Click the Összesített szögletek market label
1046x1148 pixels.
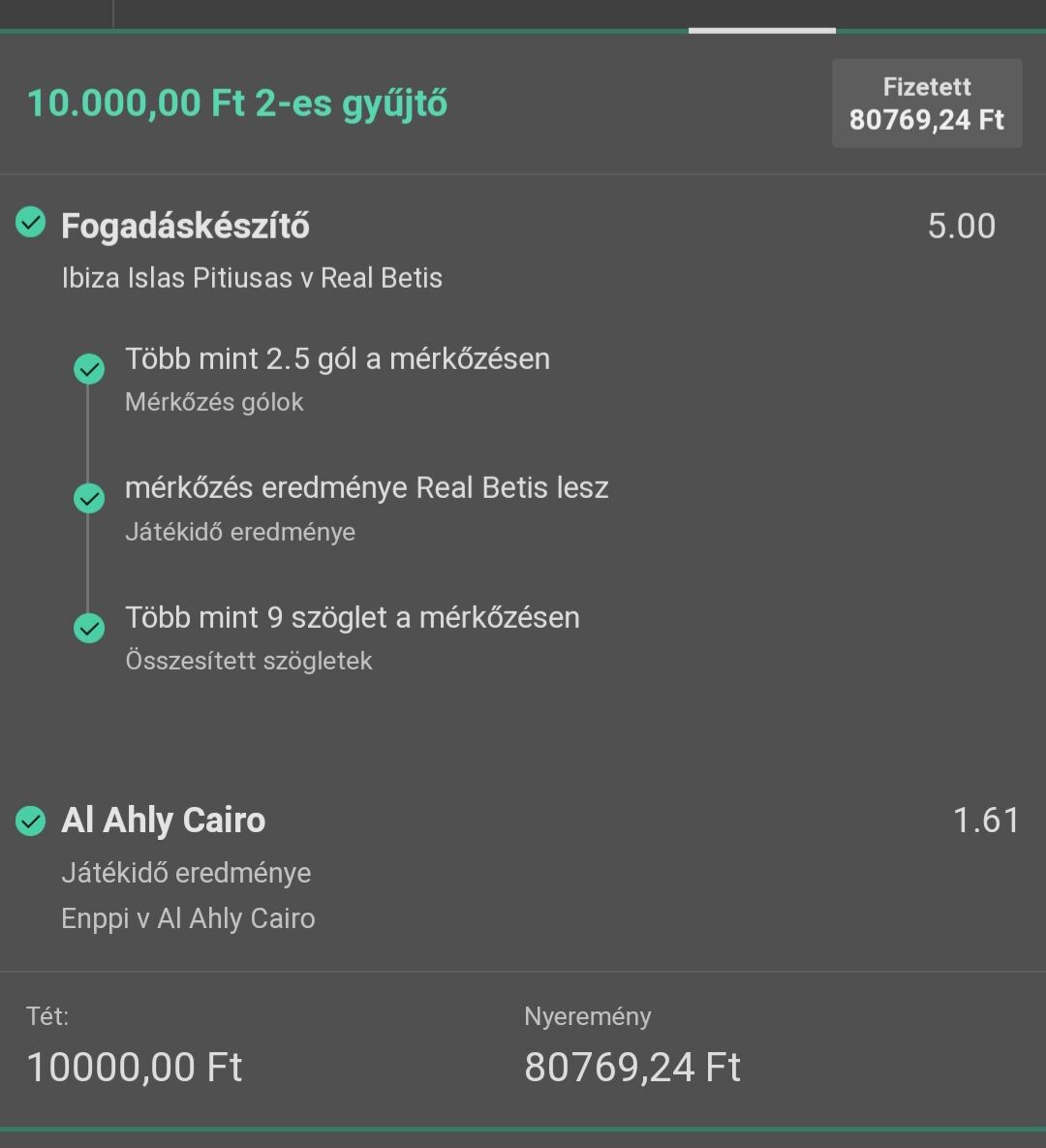click(249, 661)
